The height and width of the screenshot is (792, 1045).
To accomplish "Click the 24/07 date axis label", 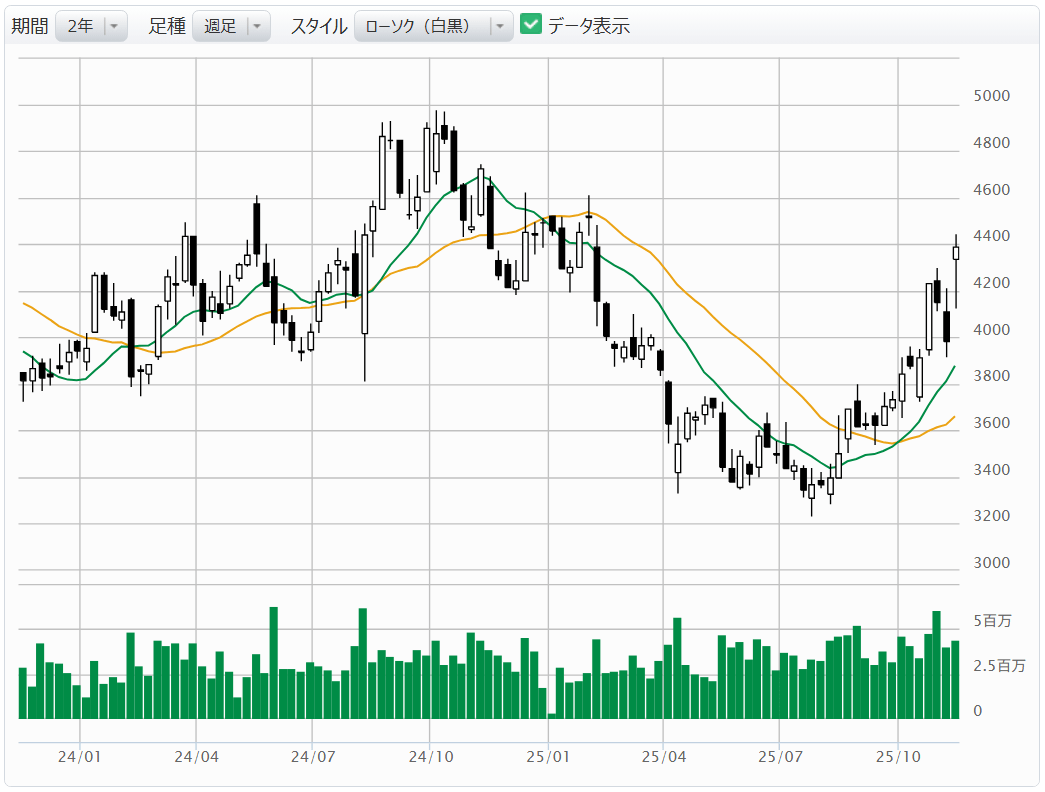I will [x=313, y=759].
